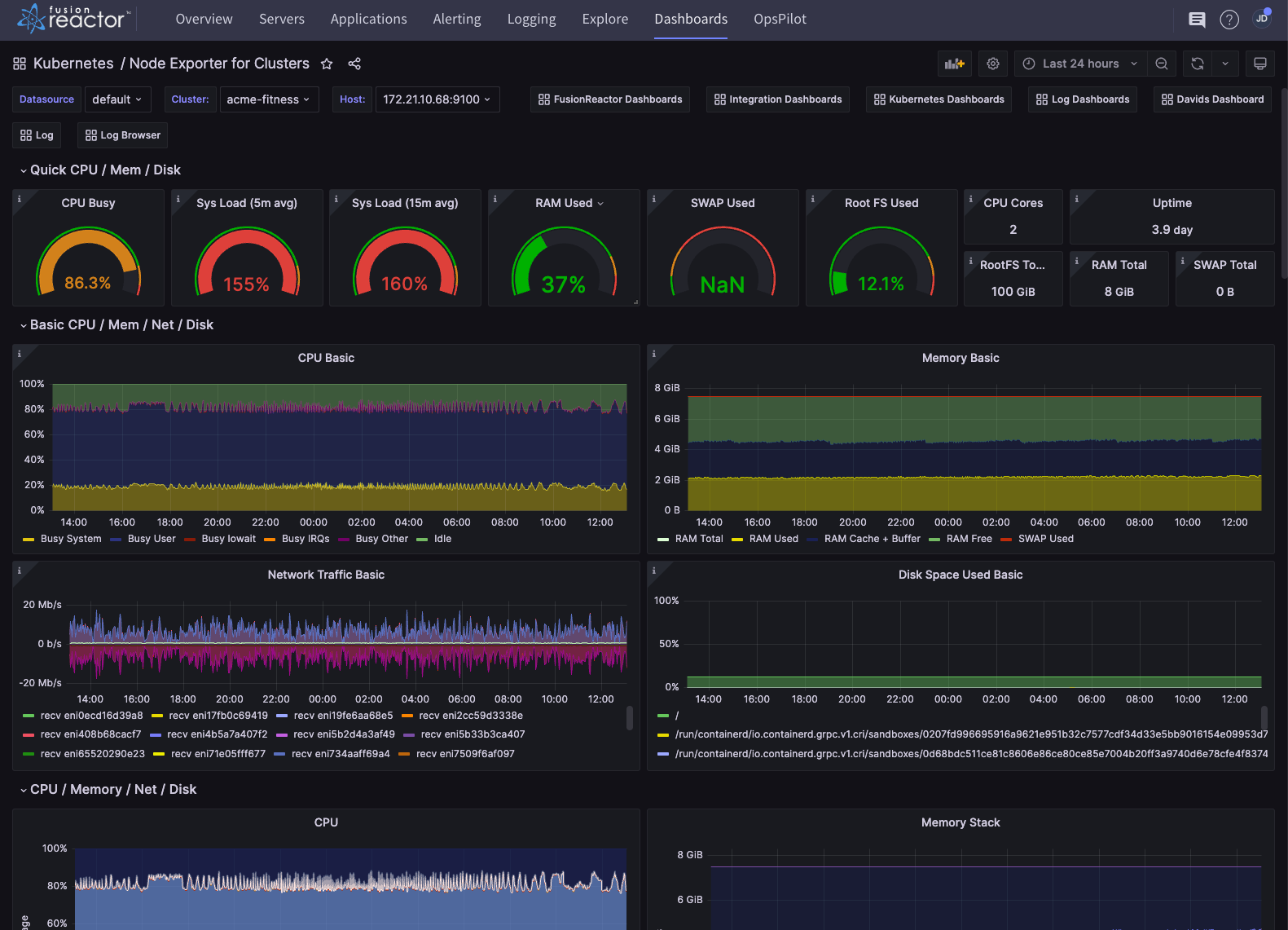The width and height of the screenshot is (1288, 930).
Task: Open the Last 24 hours time picker
Action: pyautogui.click(x=1080, y=64)
